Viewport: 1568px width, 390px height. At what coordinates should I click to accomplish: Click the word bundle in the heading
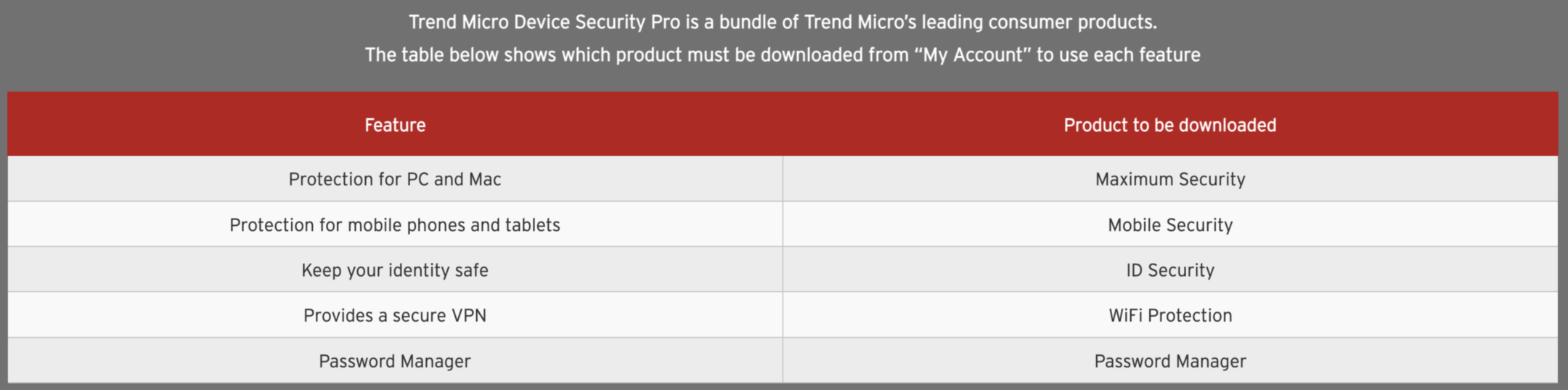click(748, 23)
